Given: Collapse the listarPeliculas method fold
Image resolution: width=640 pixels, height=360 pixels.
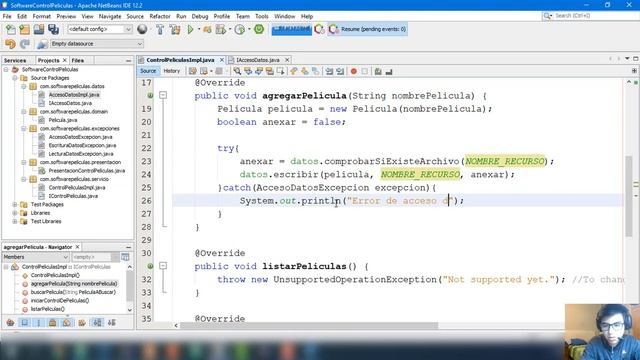Looking at the screenshot, I should tap(163, 266).
